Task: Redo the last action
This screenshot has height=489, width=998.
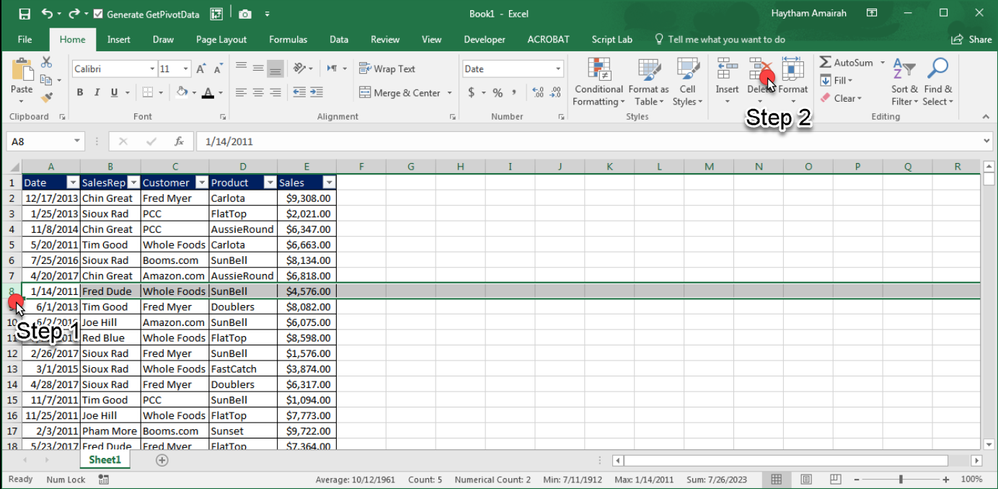Action: [74, 13]
